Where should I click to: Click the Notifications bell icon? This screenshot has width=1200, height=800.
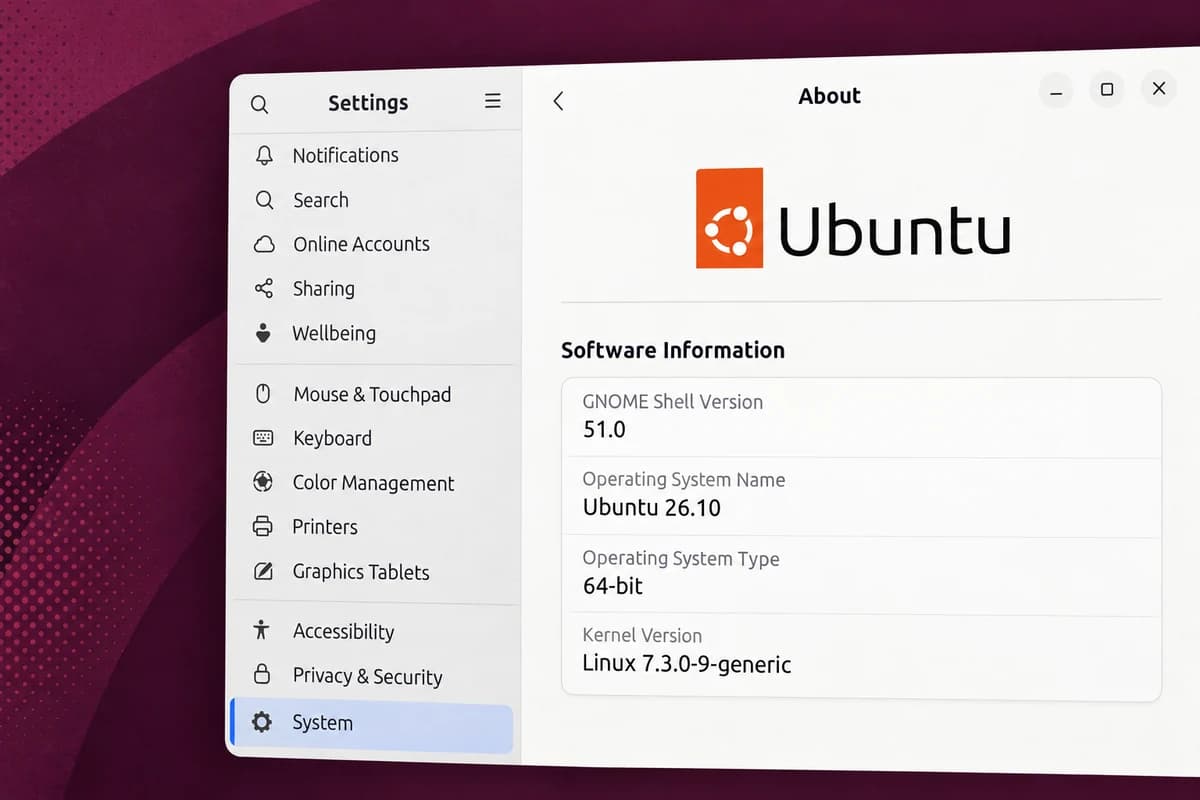264,155
